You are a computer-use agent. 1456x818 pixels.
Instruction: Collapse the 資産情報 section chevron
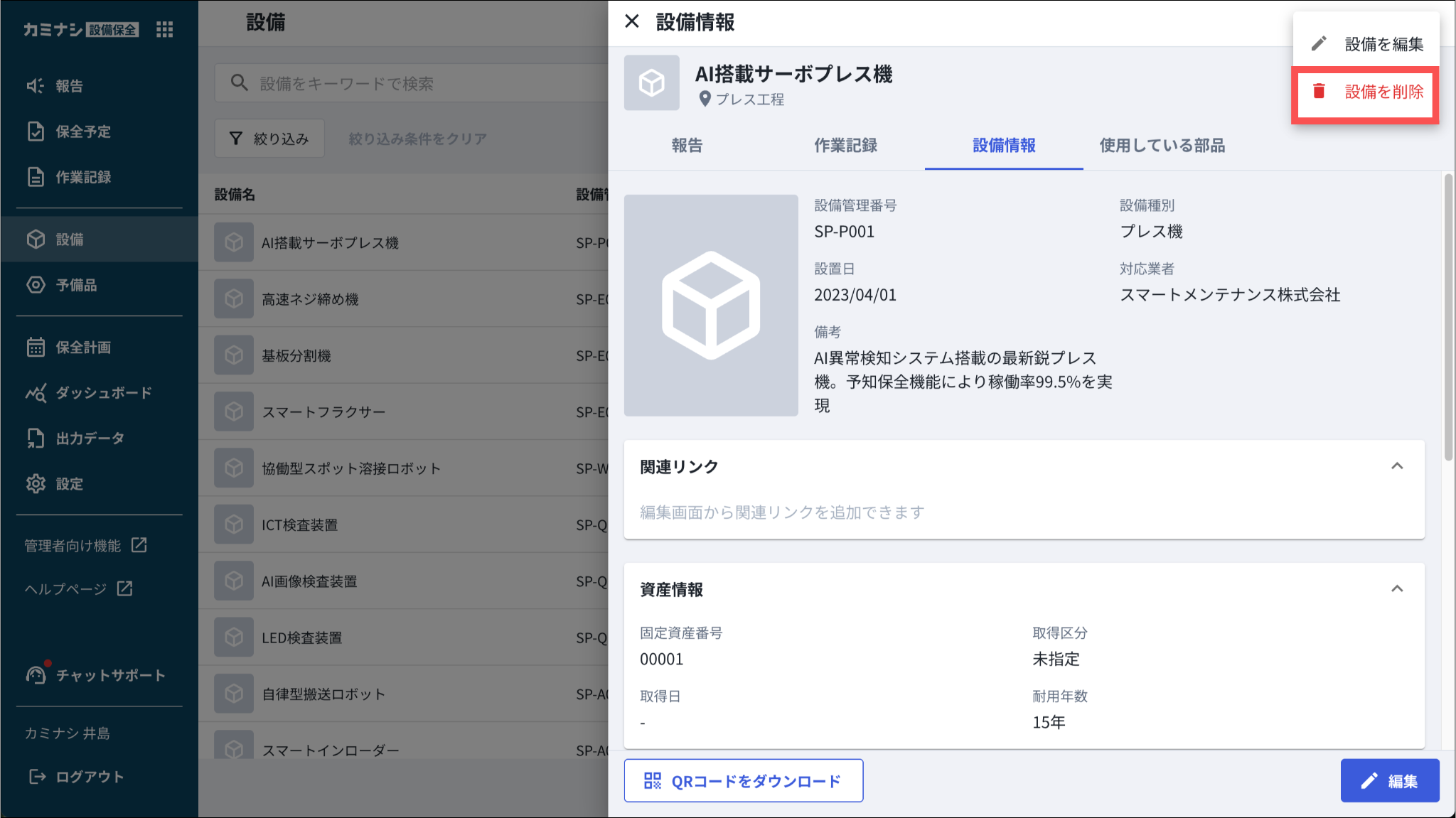tap(1396, 589)
